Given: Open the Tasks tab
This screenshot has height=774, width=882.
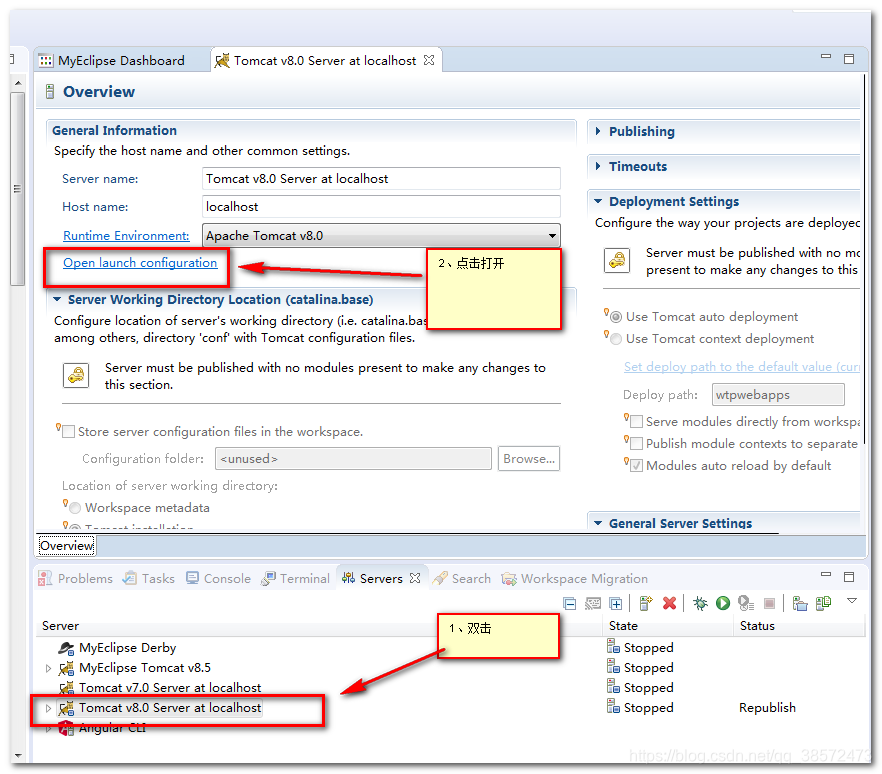Looking at the screenshot, I should (150, 578).
